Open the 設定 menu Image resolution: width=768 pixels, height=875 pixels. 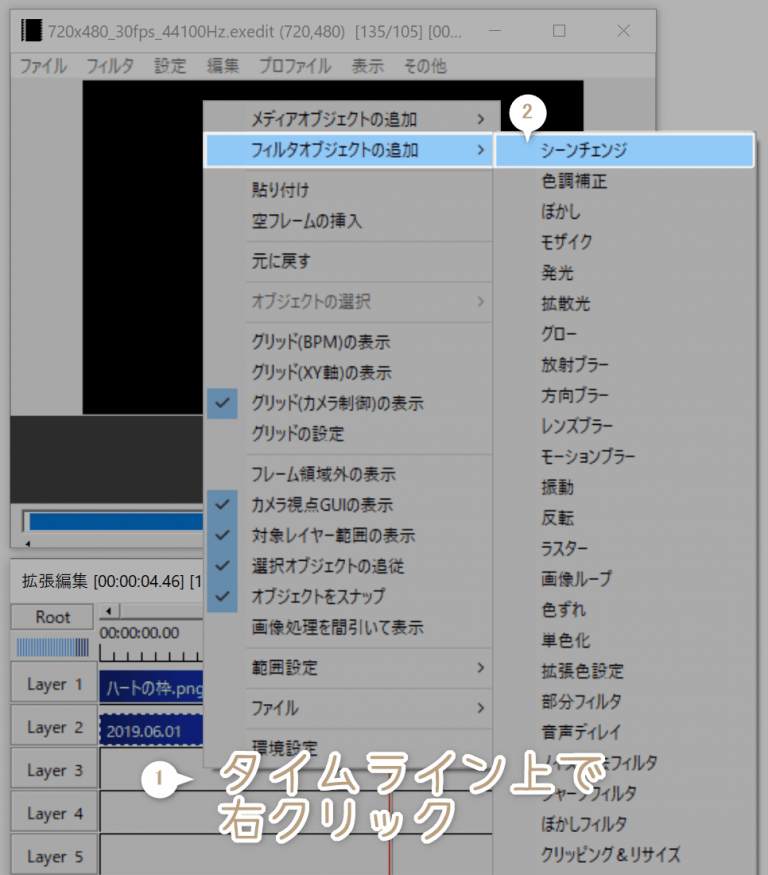point(170,66)
